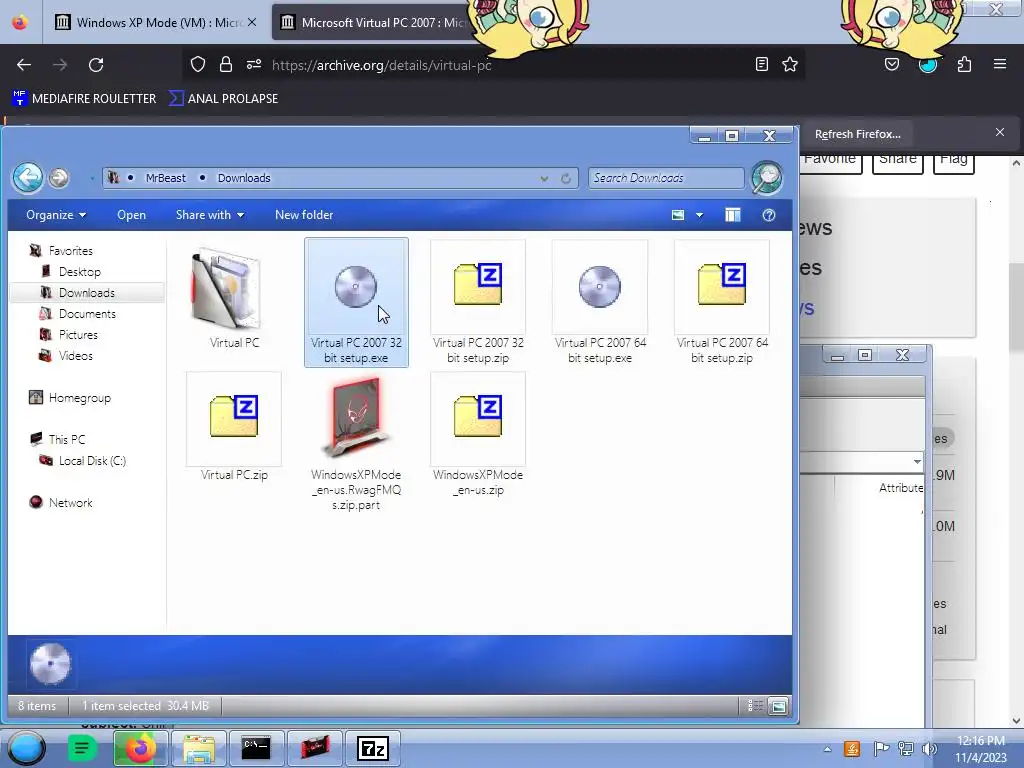Open the Share with menu
Image resolution: width=1024 pixels, height=768 pixels.
210,215
